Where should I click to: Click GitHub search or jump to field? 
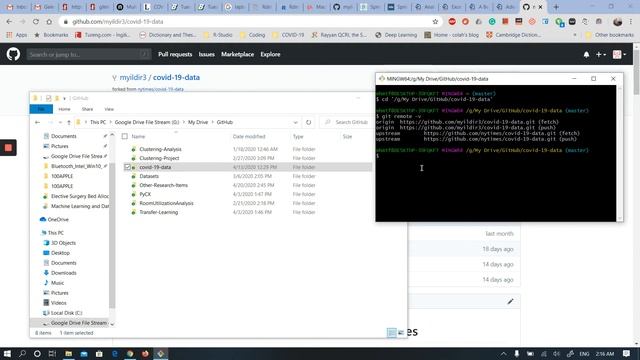coord(89,54)
